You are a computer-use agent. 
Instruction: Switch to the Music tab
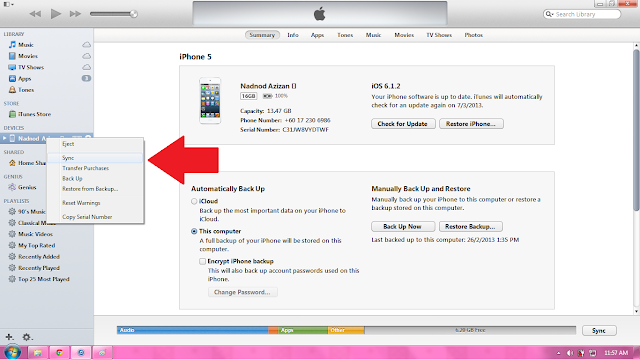coord(373,35)
